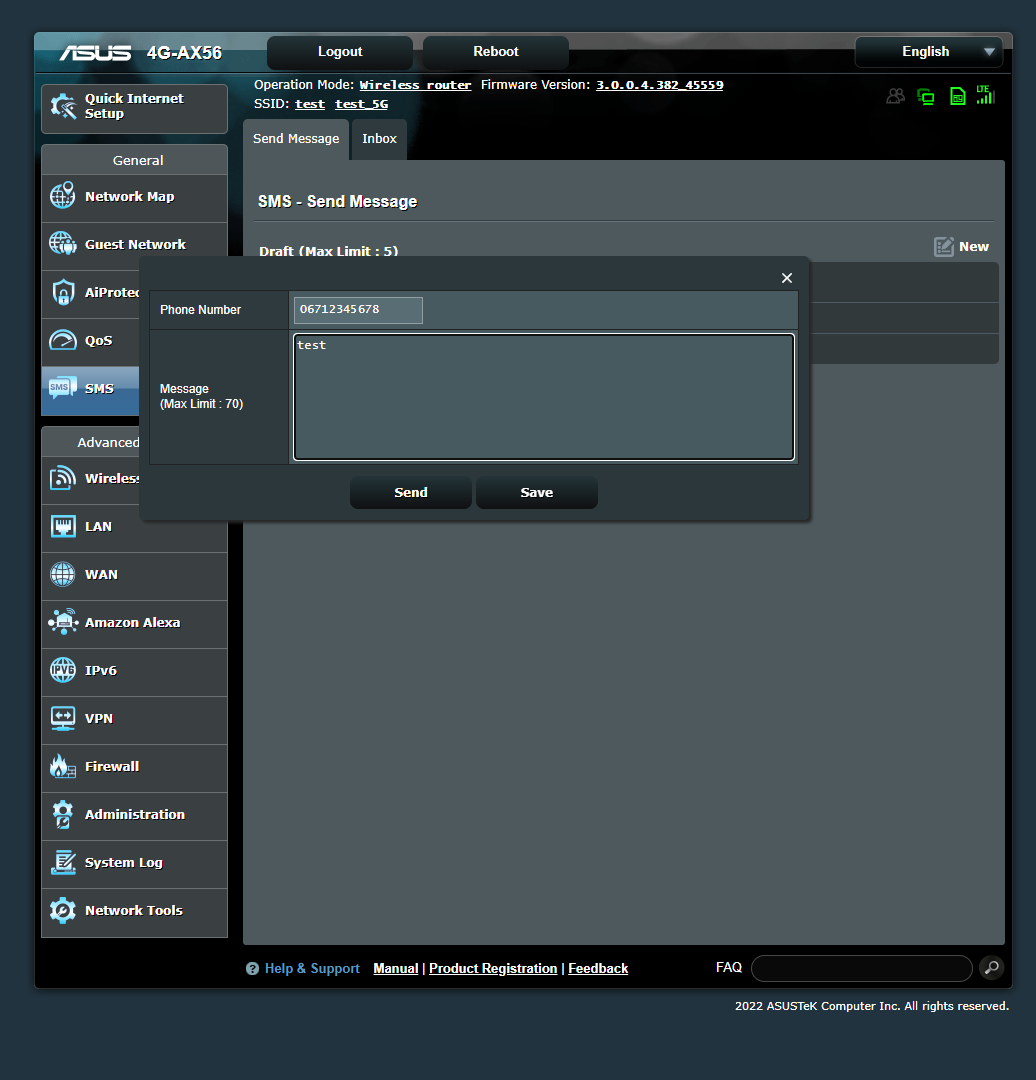Image resolution: width=1036 pixels, height=1080 pixels.
Task: Click the Save button
Action: point(537,492)
